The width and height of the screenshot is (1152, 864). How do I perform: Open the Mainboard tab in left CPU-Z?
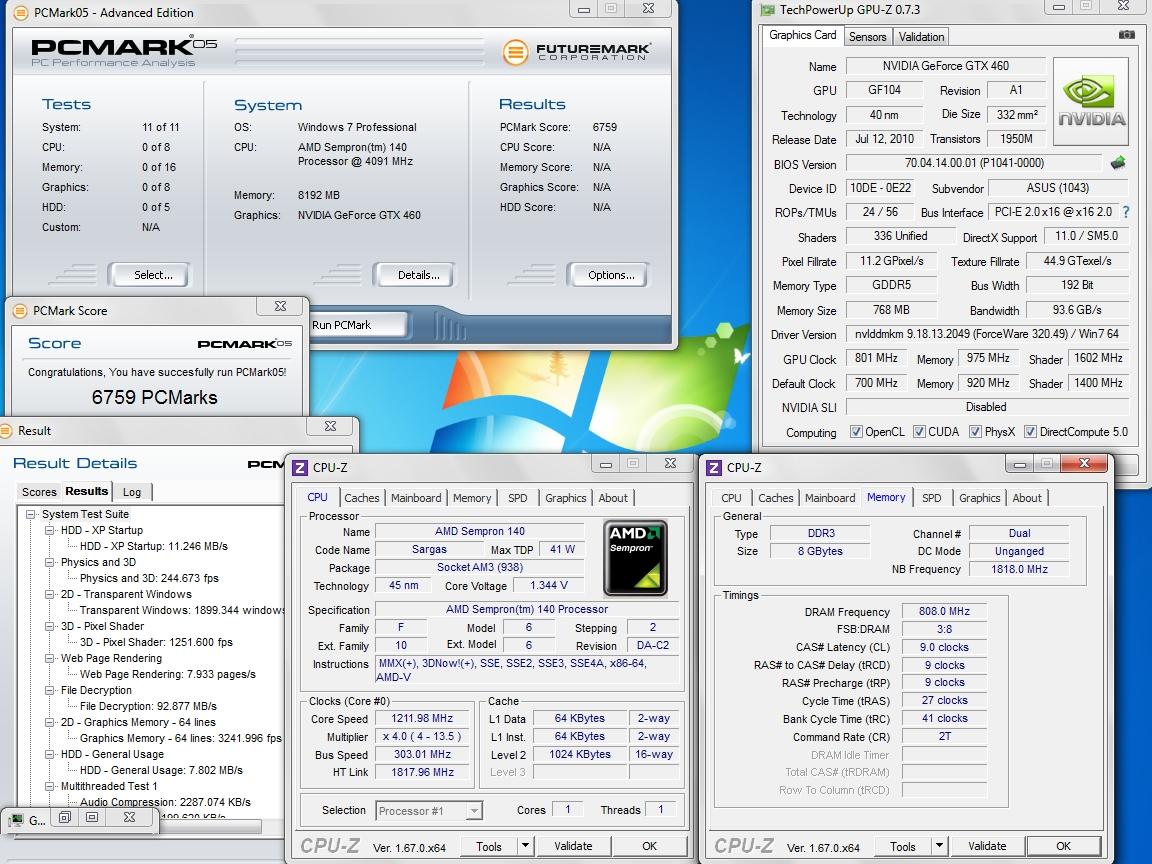(x=416, y=498)
